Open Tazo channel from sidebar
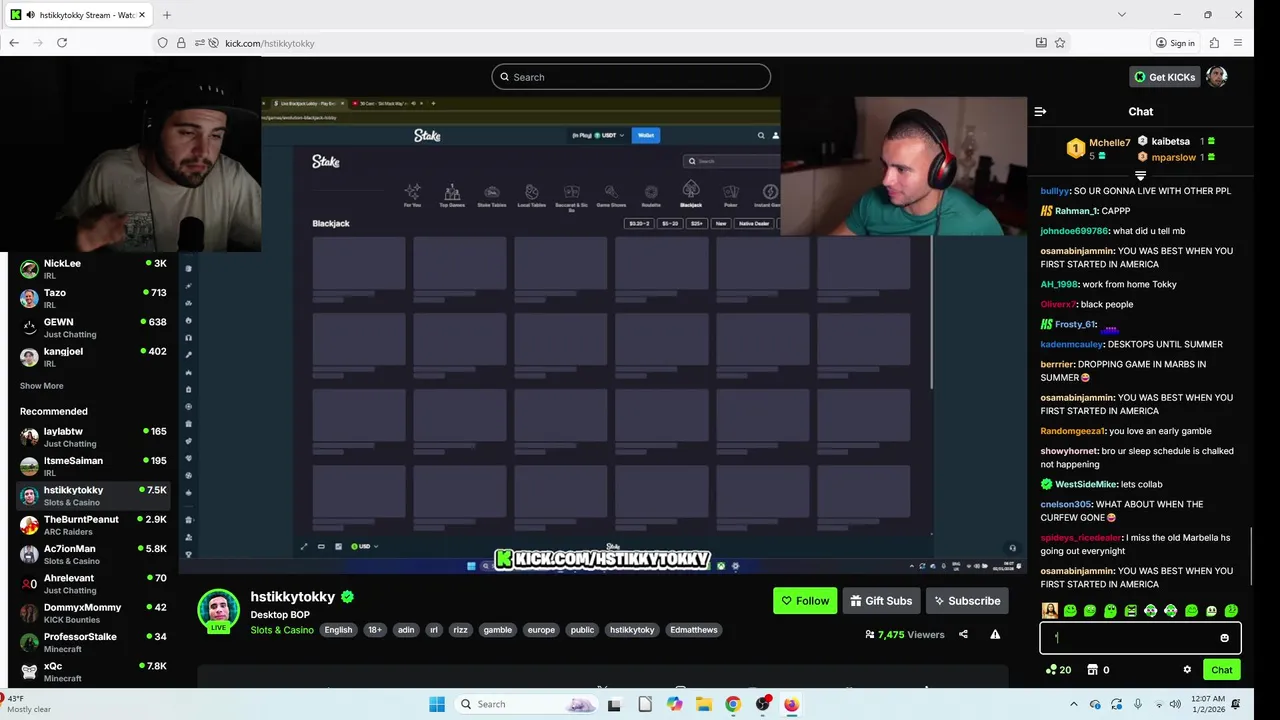 click(93, 298)
